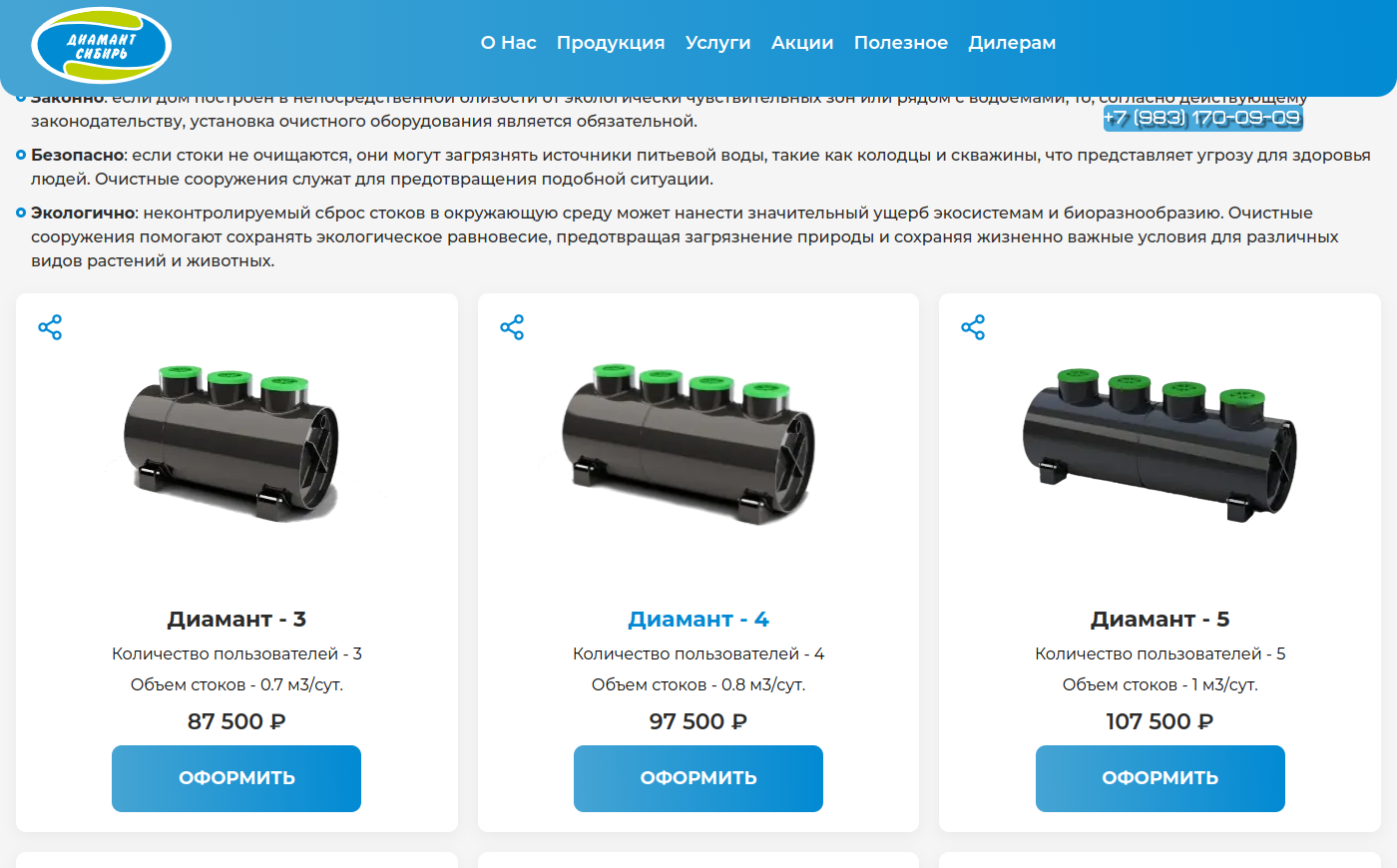Viewport: 1397px width, 868px height.
Task: Call the phone number +7 (983) 170-09-09
Action: (1202, 118)
